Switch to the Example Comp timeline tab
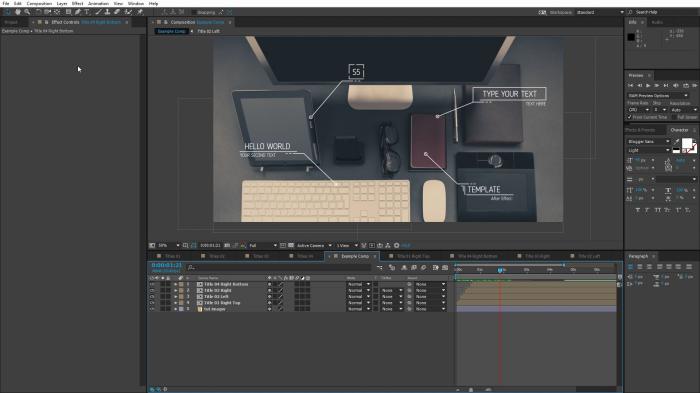Image resolution: width=700 pixels, height=393 pixels. coord(355,256)
